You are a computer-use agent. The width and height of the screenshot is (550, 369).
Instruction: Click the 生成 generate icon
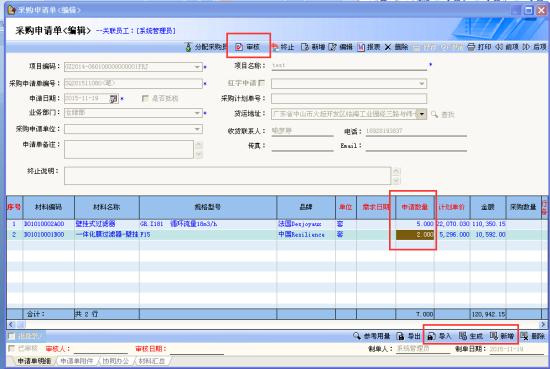[x=463, y=336]
